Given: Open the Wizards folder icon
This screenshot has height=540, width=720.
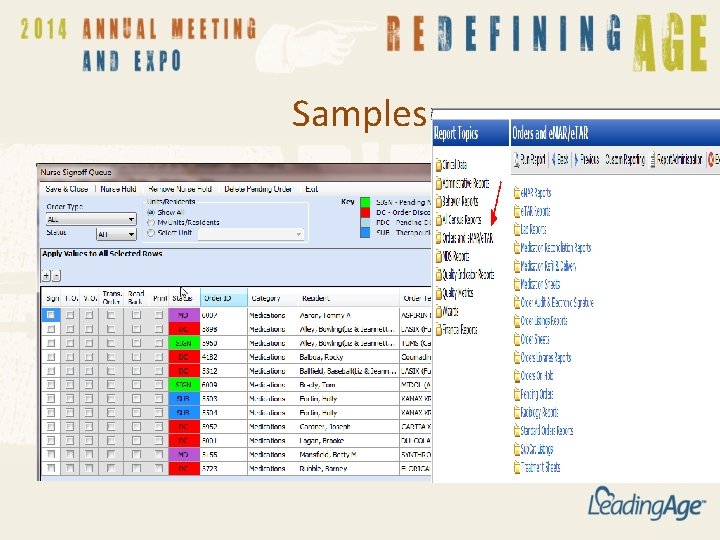Looking at the screenshot, I should click(x=439, y=312).
